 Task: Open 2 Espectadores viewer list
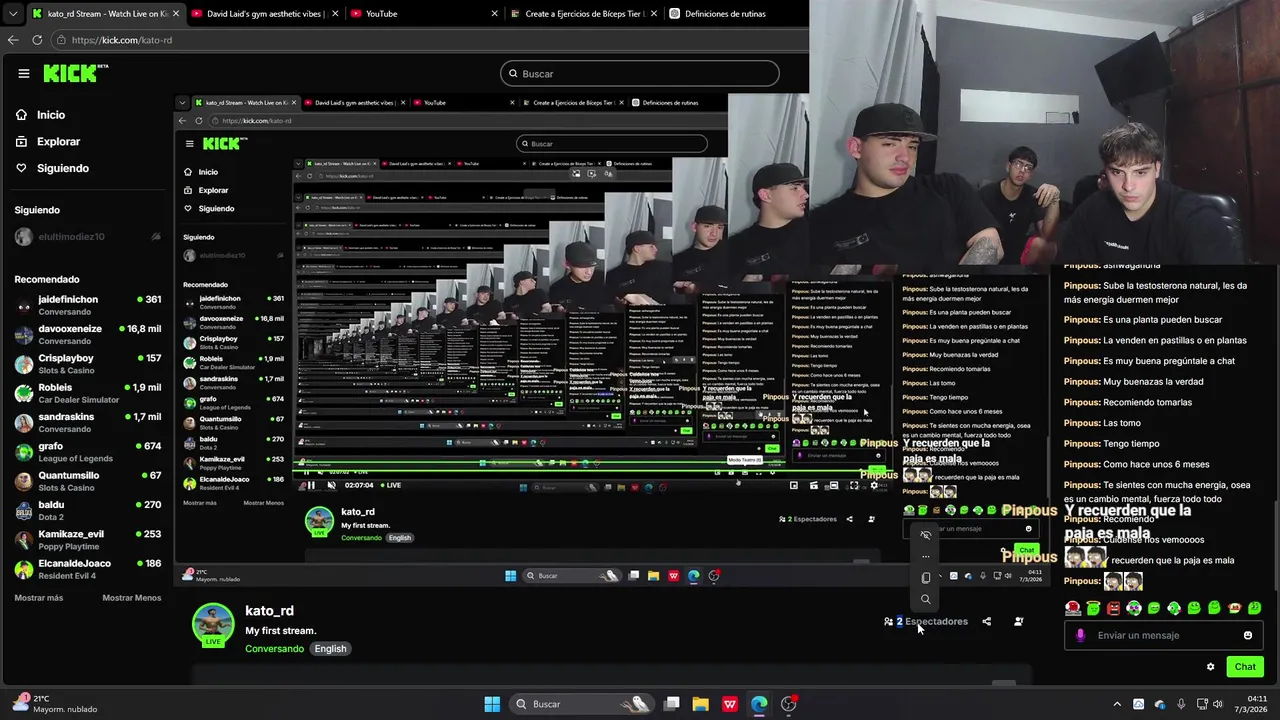click(x=926, y=621)
